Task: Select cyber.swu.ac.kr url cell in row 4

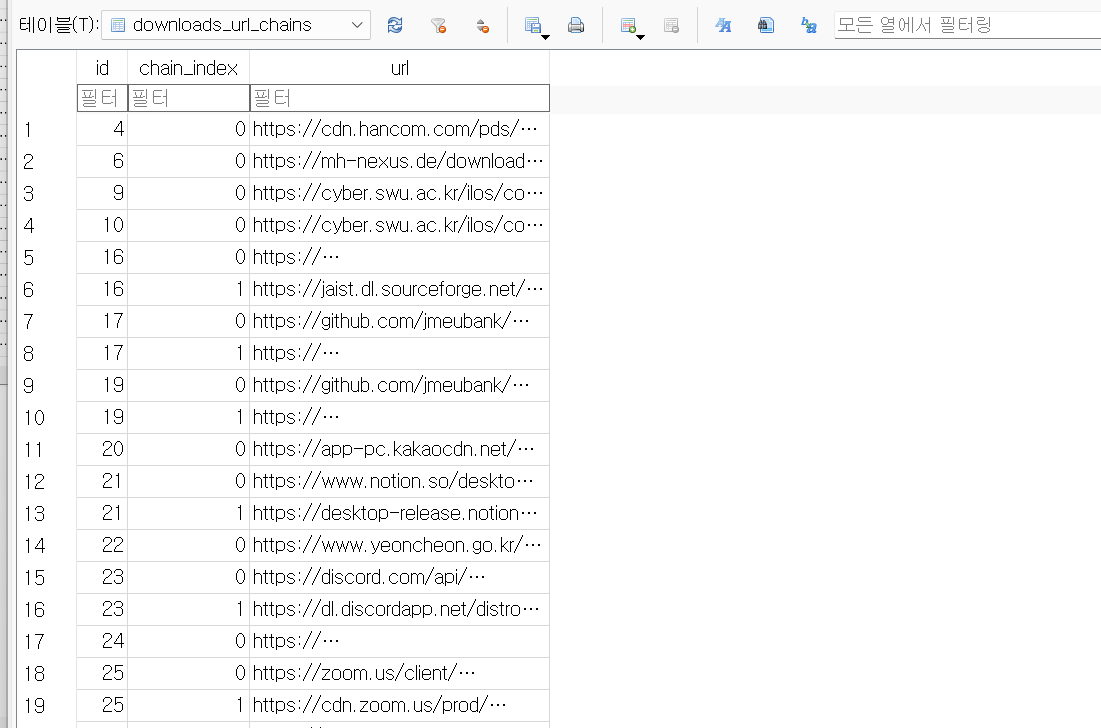Action: click(x=400, y=225)
